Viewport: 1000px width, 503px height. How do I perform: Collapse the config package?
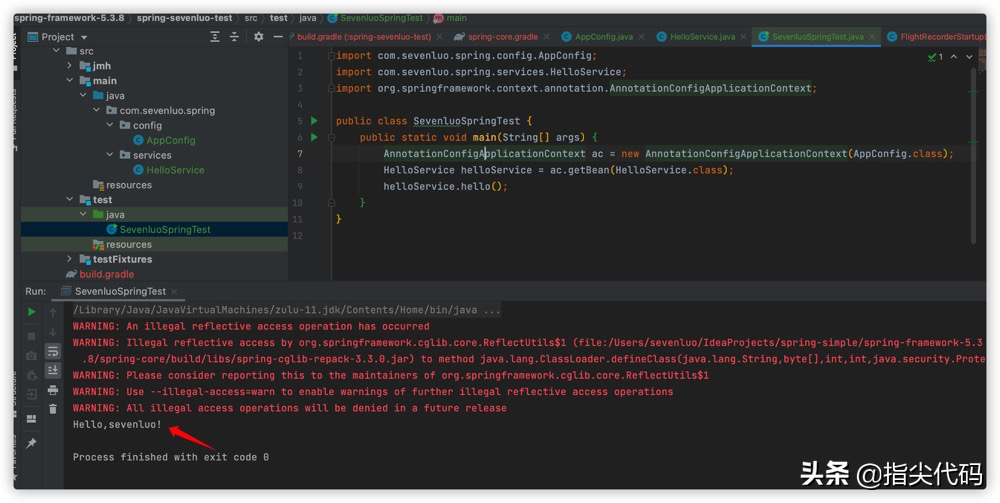pyautogui.click(x=110, y=125)
